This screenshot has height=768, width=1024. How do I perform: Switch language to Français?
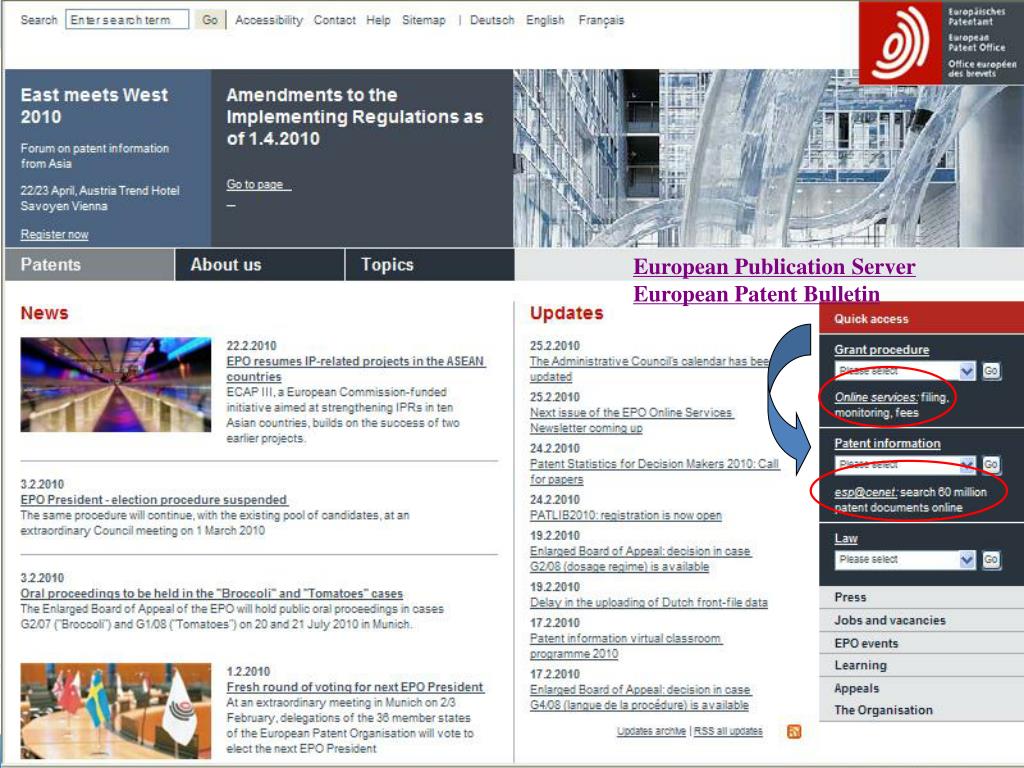601,20
